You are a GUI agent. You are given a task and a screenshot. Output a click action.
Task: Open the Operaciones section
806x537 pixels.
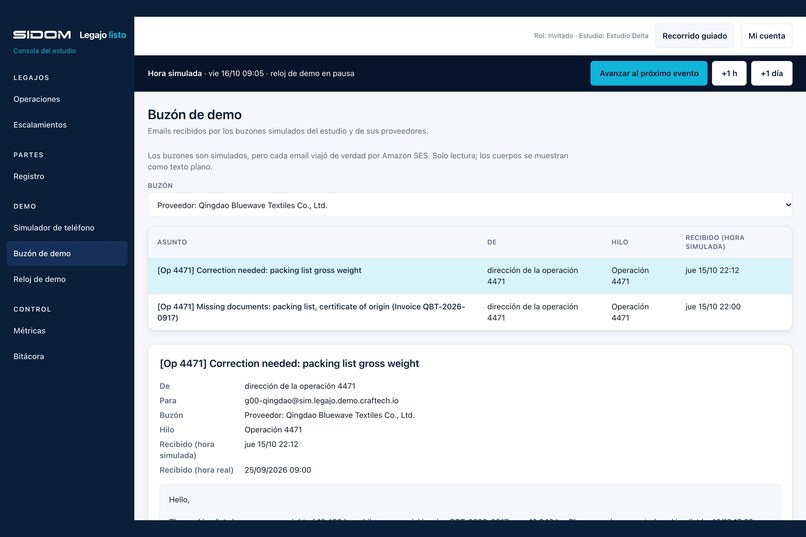(x=36, y=99)
